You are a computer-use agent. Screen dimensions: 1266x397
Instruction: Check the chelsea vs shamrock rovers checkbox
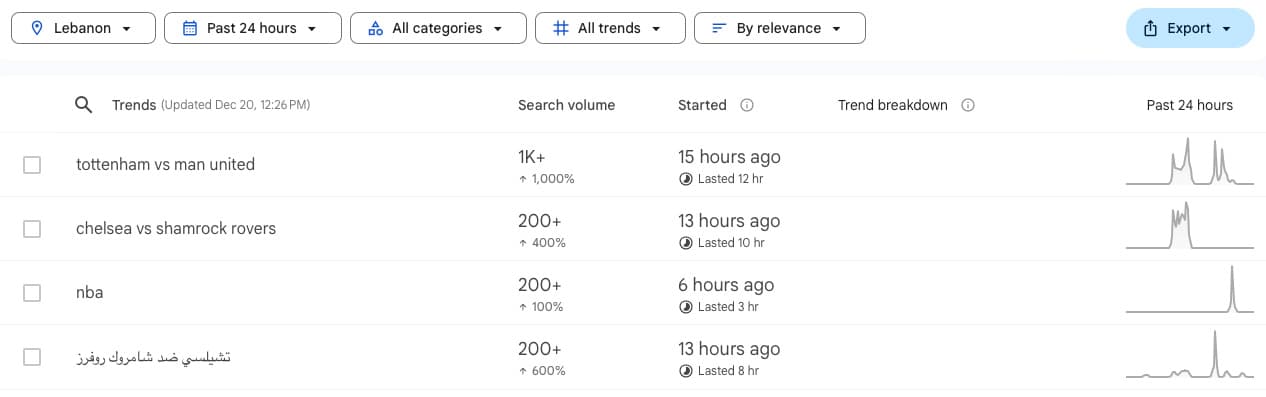(32, 229)
